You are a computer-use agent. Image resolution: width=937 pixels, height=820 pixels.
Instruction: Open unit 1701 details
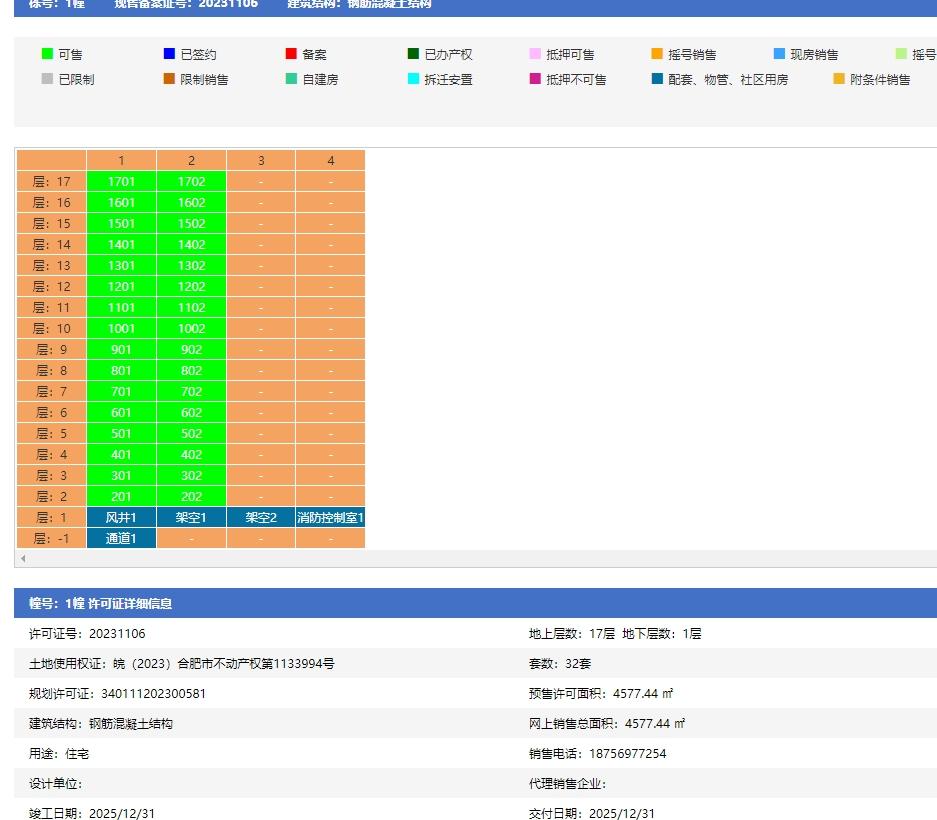(121, 181)
